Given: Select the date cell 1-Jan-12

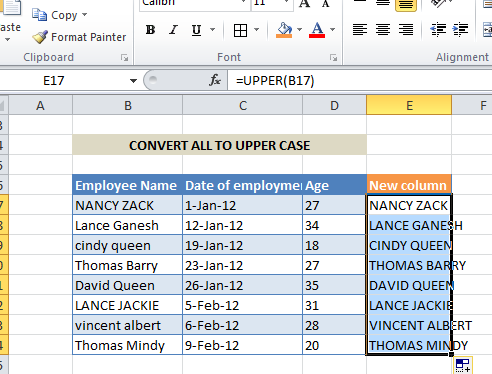Looking at the screenshot, I should [243, 205].
